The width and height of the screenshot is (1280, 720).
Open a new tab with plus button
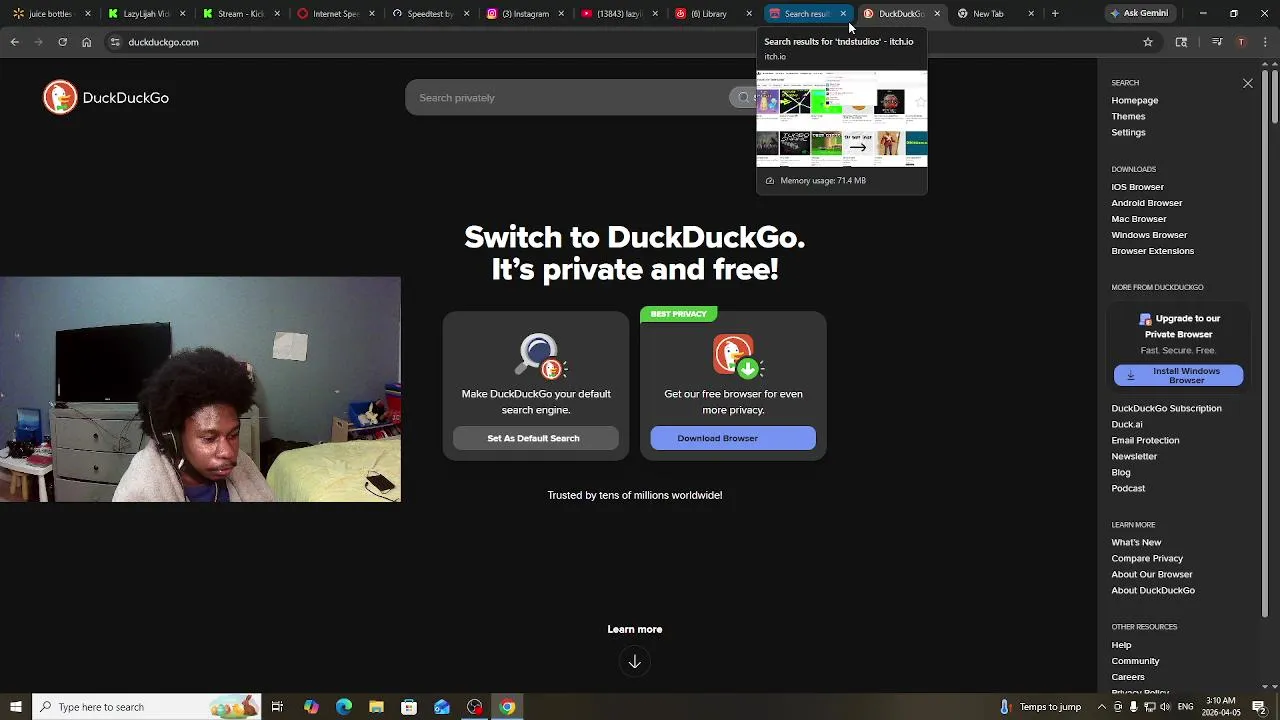[1055, 13]
